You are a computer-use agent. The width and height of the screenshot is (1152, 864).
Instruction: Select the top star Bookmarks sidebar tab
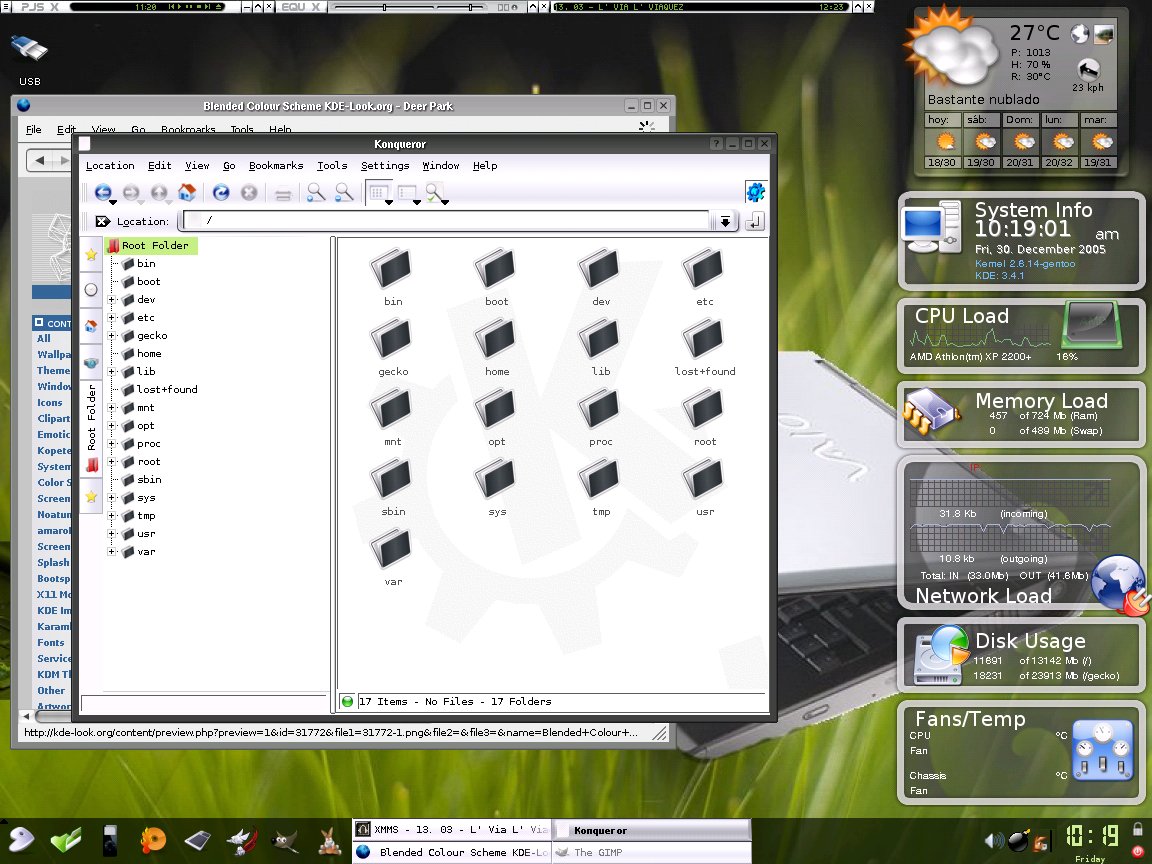tap(91, 254)
